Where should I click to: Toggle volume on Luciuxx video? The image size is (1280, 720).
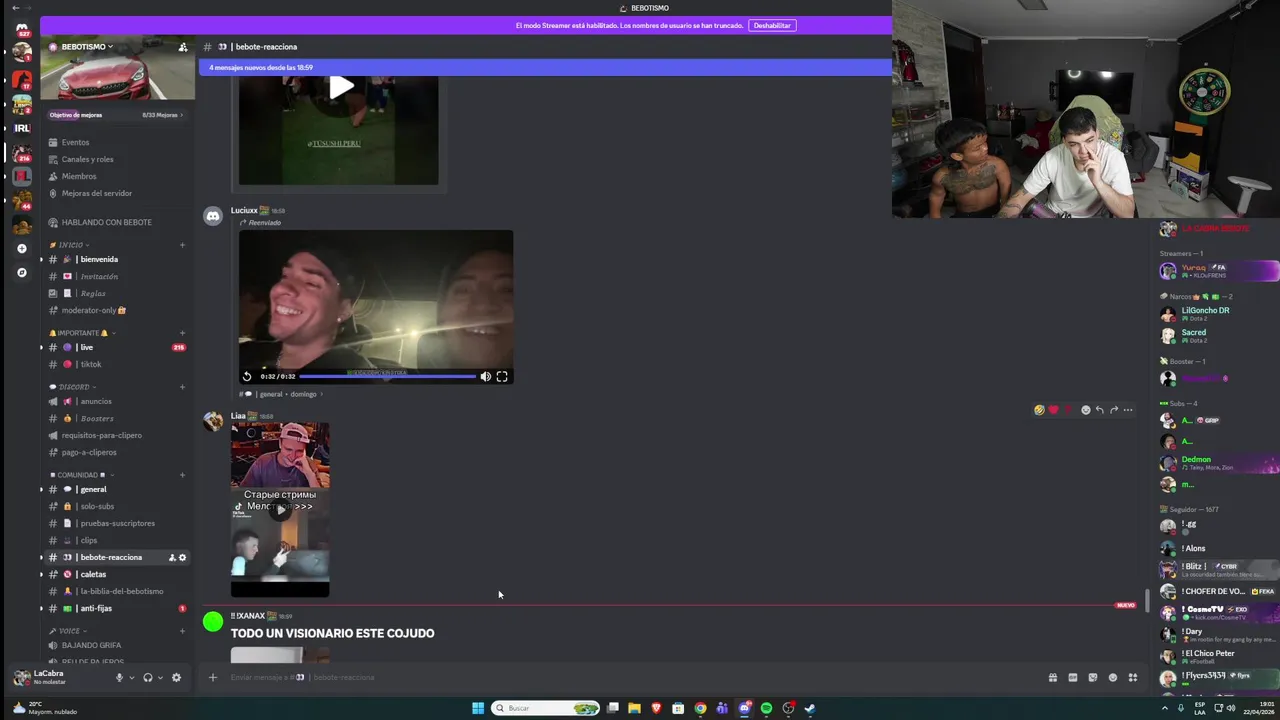(x=485, y=376)
